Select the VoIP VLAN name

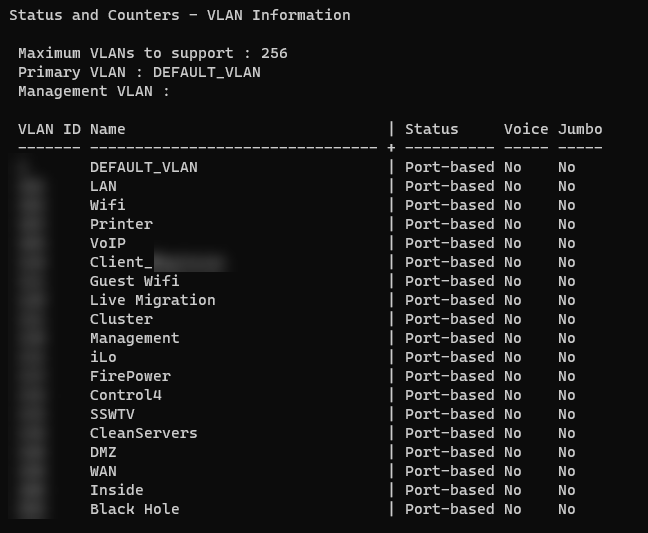107,243
